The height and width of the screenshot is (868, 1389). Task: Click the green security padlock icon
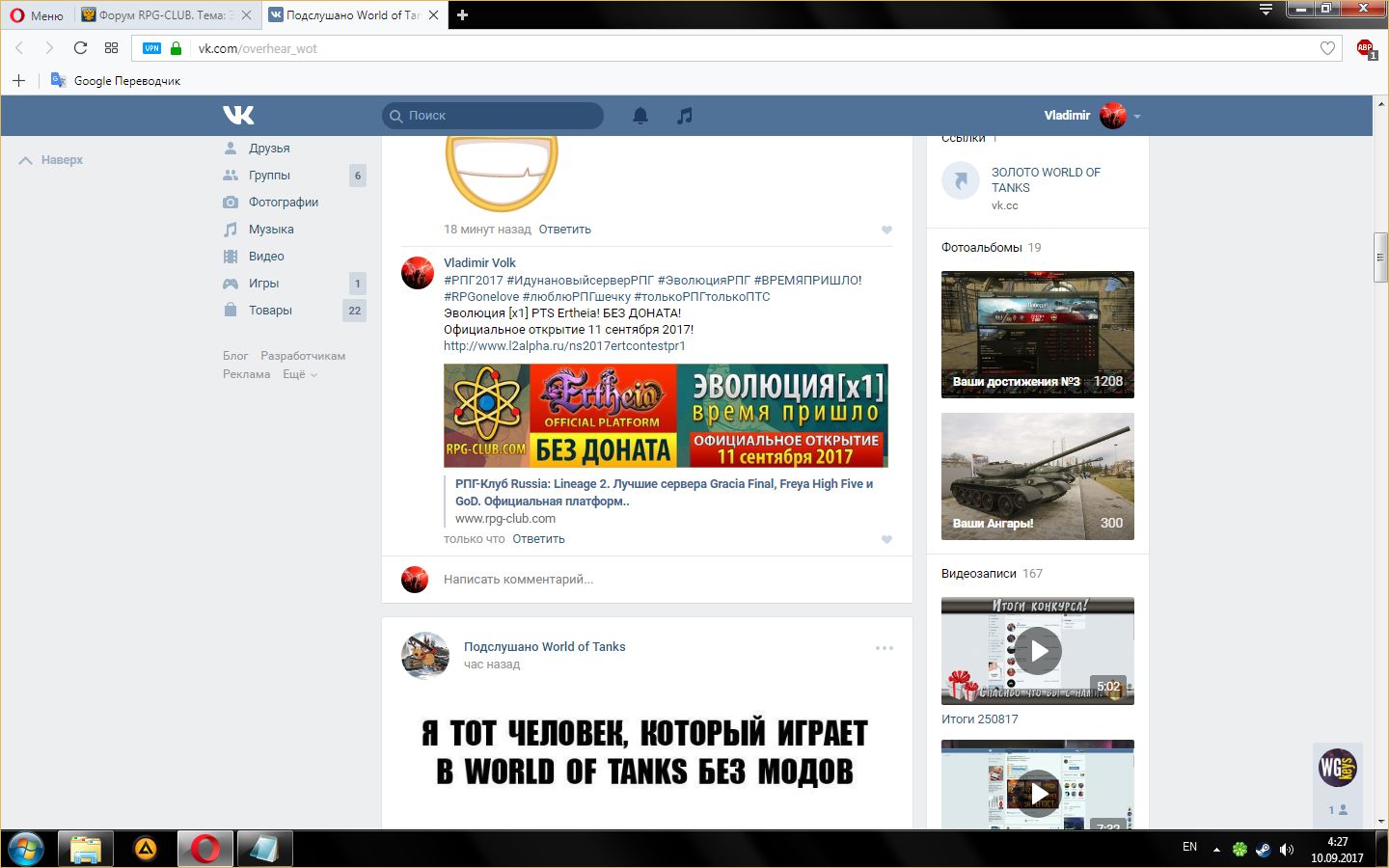coord(176,48)
